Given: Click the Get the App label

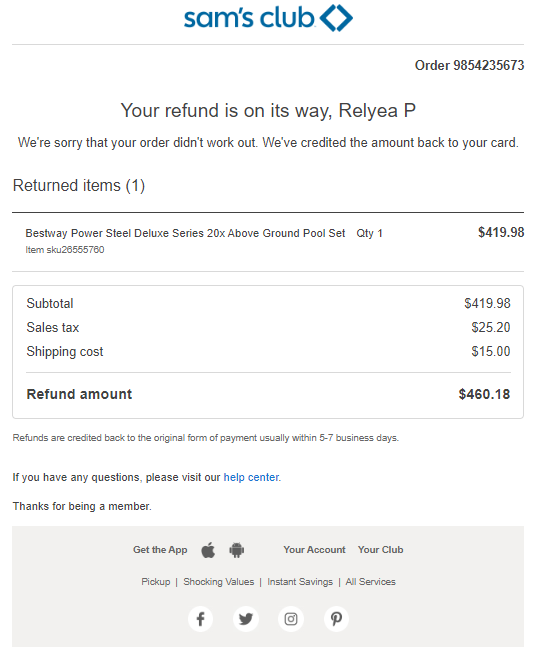Looking at the screenshot, I should pyautogui.click(x=160, y=550).
